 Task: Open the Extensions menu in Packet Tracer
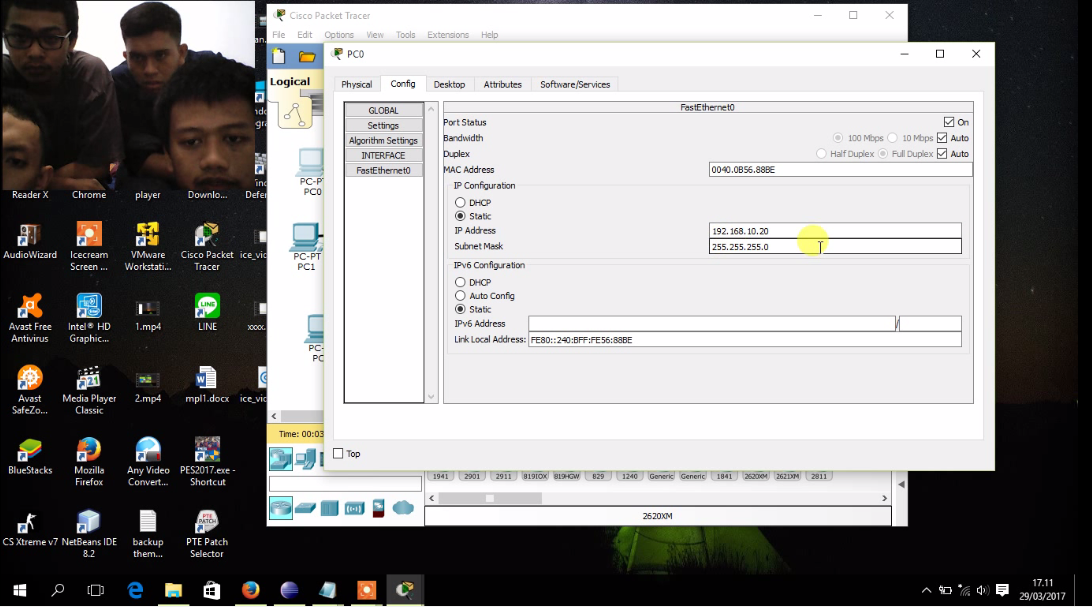click(x=448, y=35)
